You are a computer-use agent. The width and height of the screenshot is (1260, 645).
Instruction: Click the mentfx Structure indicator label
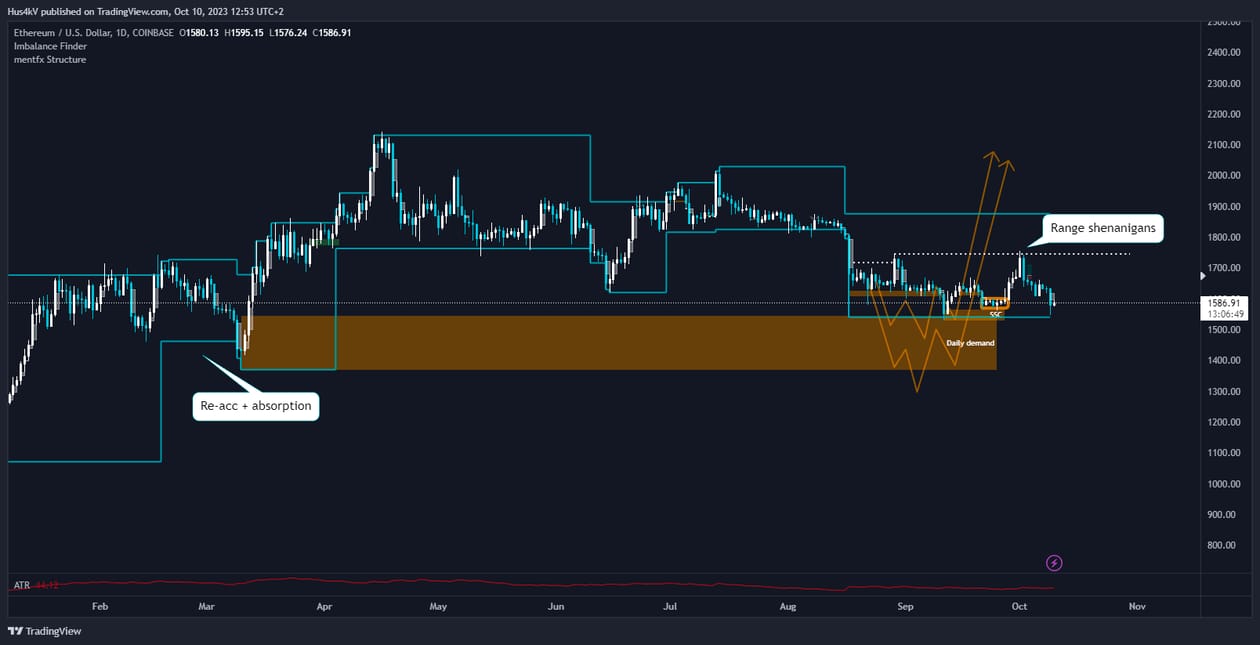click(50, 59)
